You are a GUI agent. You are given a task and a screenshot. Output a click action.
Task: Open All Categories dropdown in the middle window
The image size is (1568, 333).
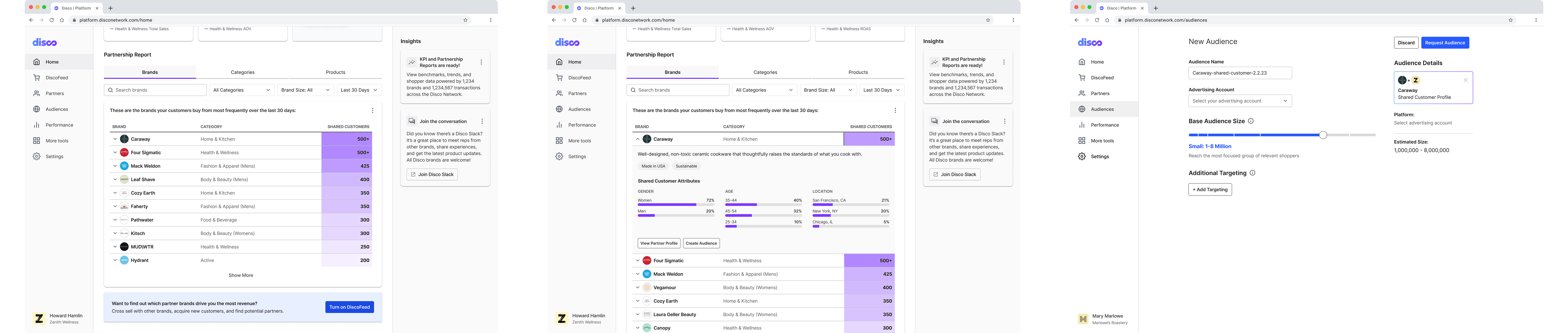pos(765,90)
